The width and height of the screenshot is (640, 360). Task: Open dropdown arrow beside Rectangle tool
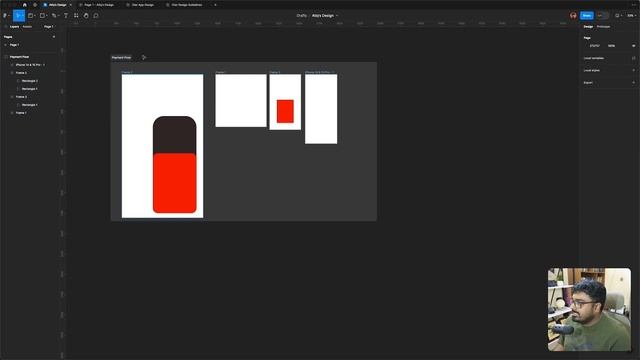click(47, 16)
